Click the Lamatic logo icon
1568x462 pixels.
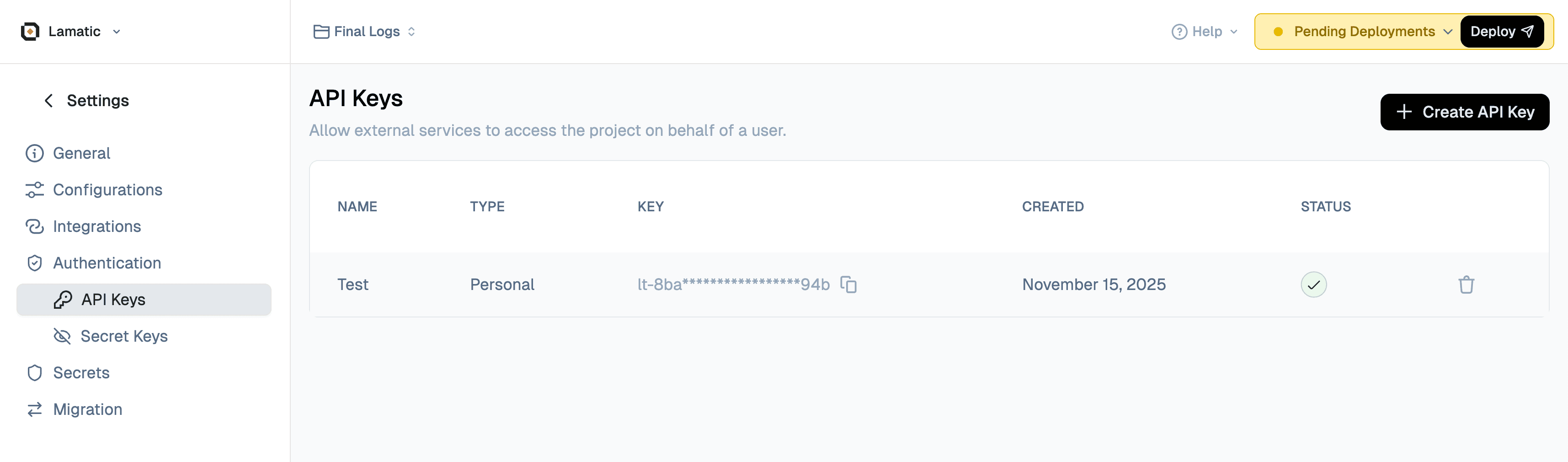pyautogui.click(x=30, y=31)
